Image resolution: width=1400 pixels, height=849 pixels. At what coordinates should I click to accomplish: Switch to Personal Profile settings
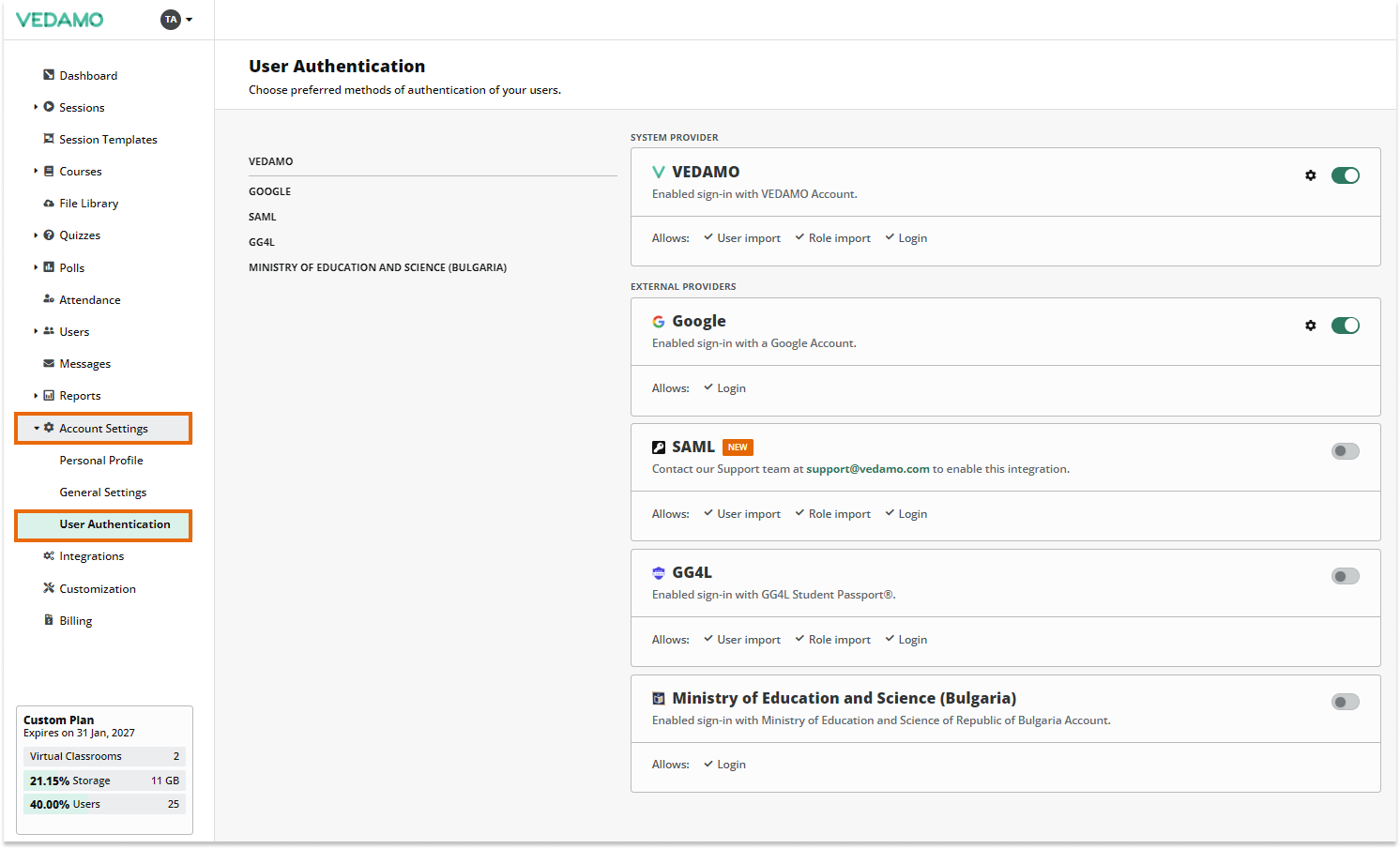click(x=101, y=460)
